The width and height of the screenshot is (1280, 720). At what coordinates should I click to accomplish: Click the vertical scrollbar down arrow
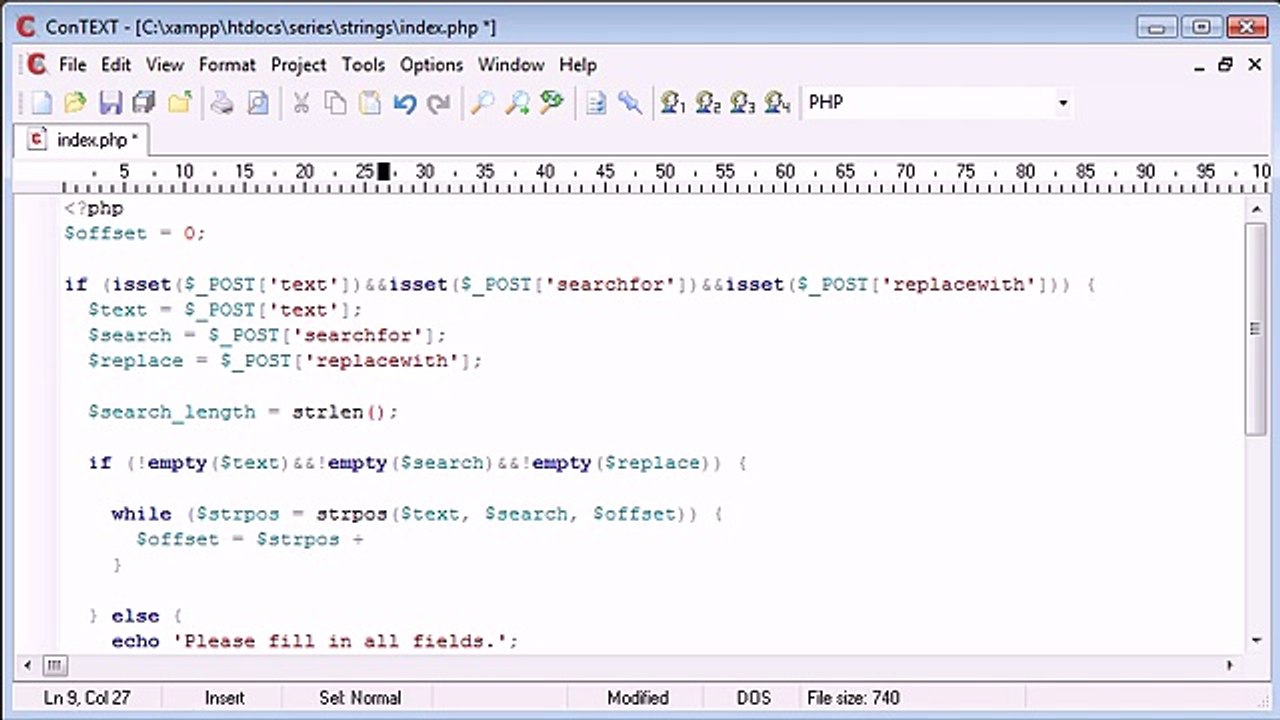(1256, 640)
